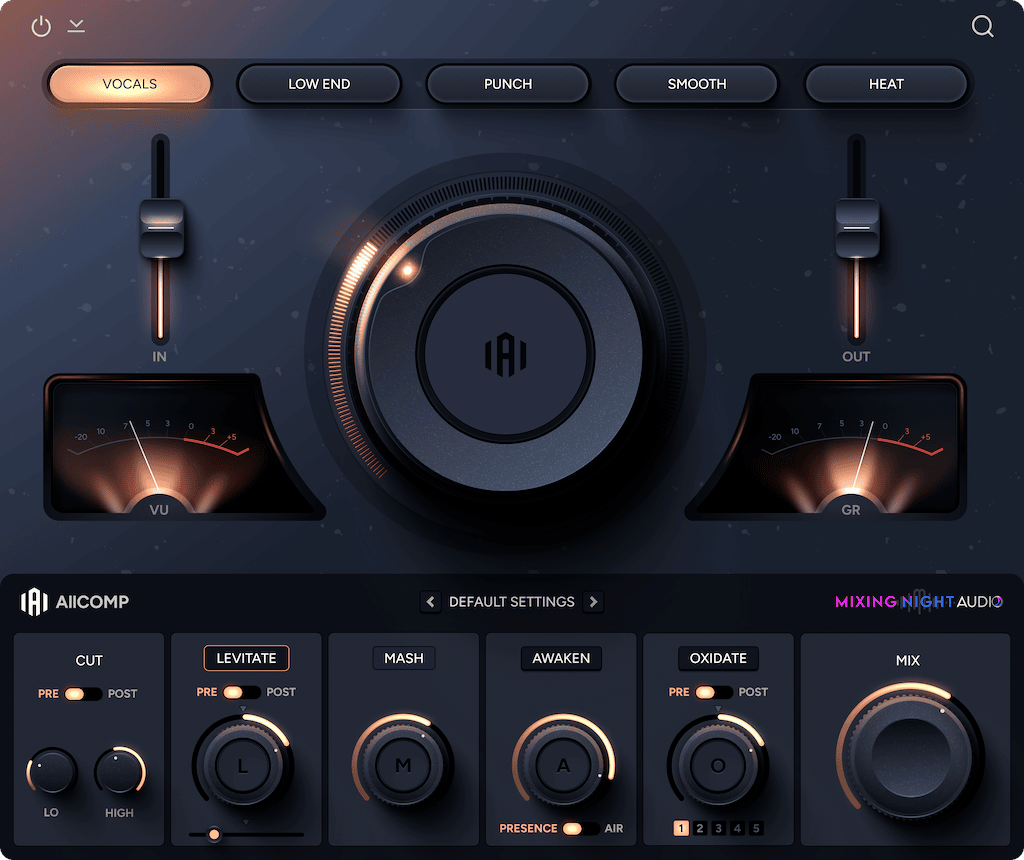
Task: Click the Mash M knob
Action: click(x=403, y=765)
